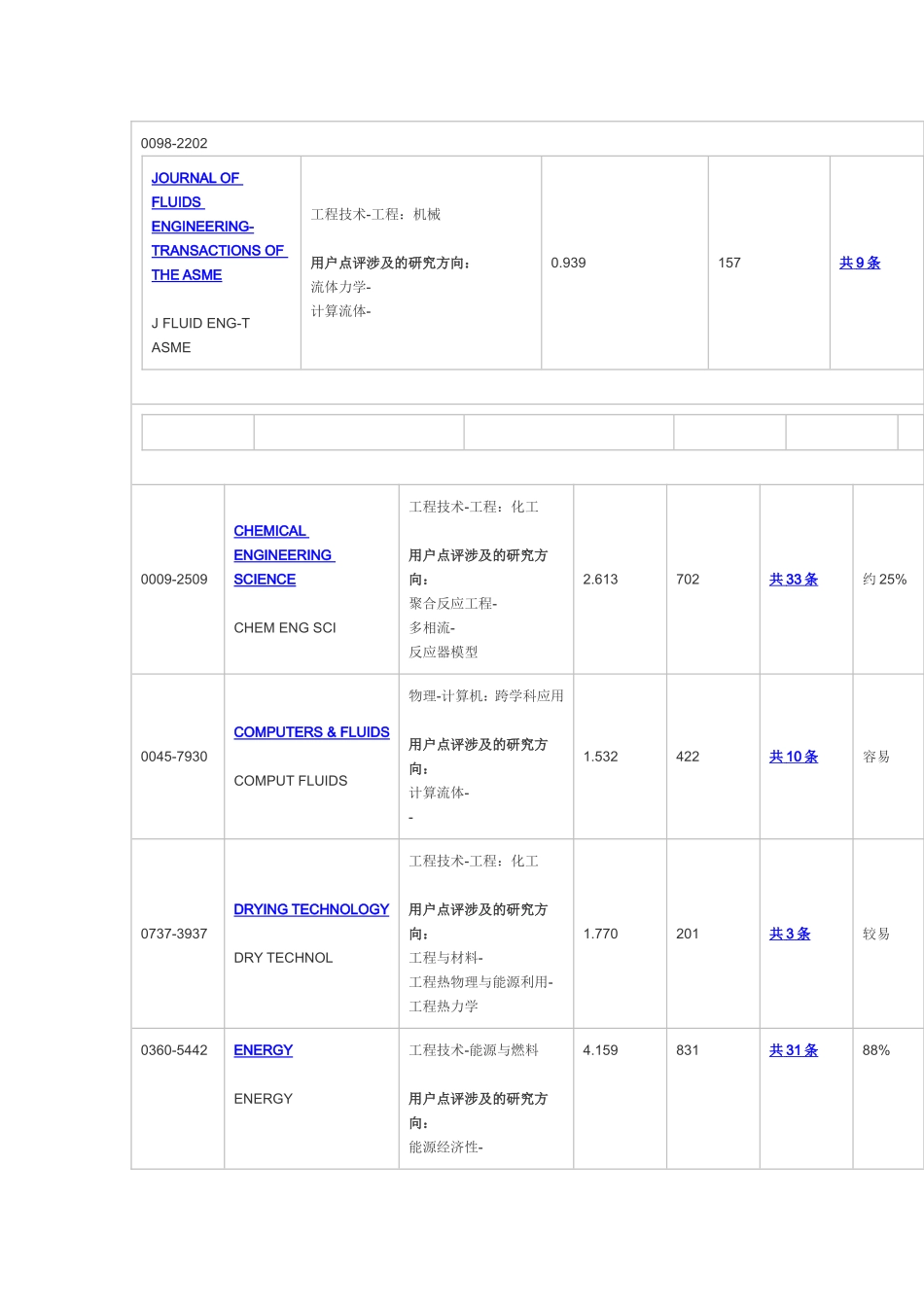Screen dimensions: 924x1307
Task: Click the category 物理-计算机：跨学科应用
Action: tap(486, 696)
